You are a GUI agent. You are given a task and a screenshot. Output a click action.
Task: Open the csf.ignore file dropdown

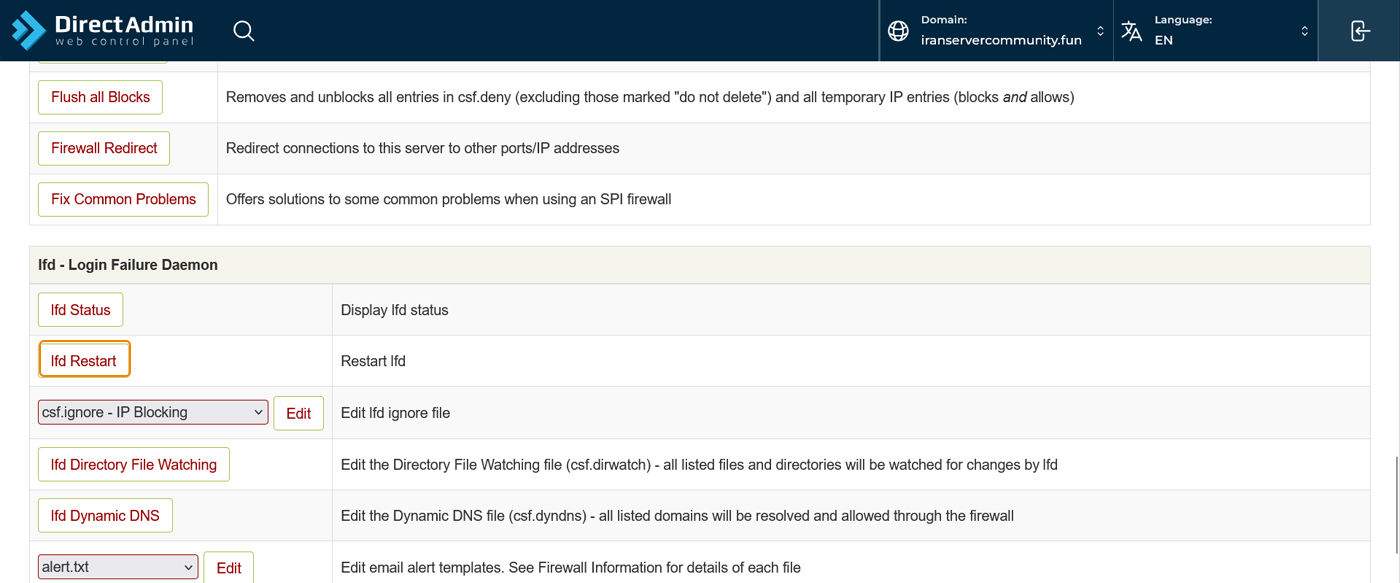(153, 412)
